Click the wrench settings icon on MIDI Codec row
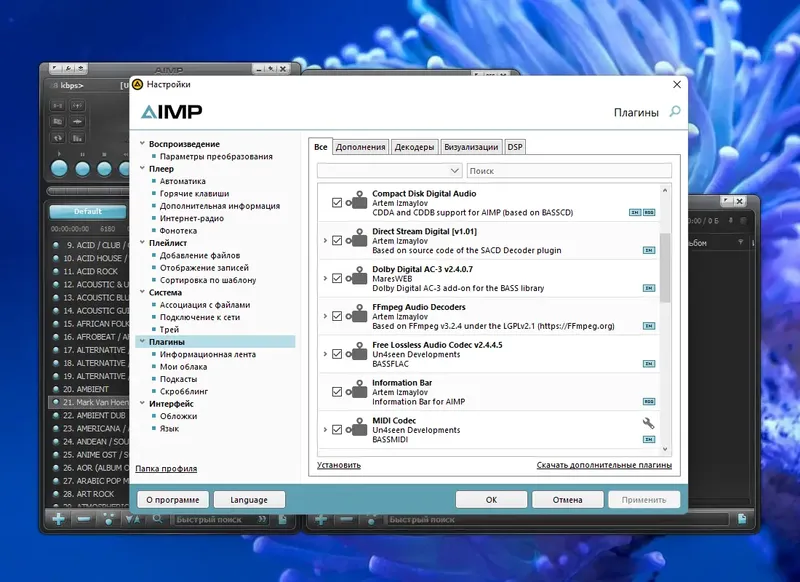 648,423
